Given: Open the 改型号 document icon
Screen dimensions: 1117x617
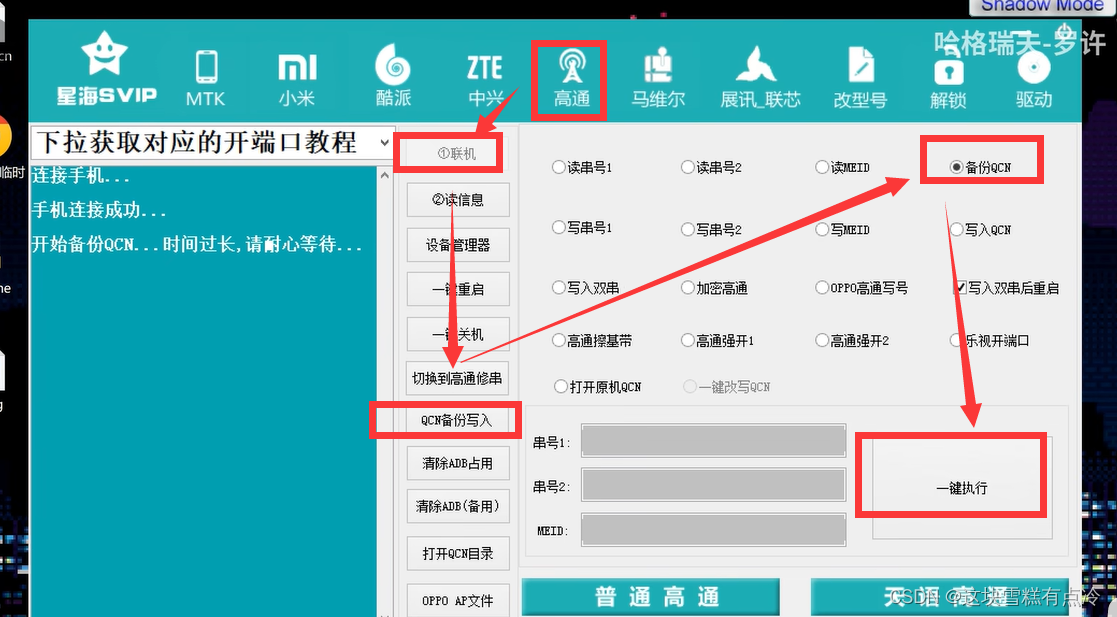Looking at the screenshot, I should pyautogui.click(x=861, y=78).
